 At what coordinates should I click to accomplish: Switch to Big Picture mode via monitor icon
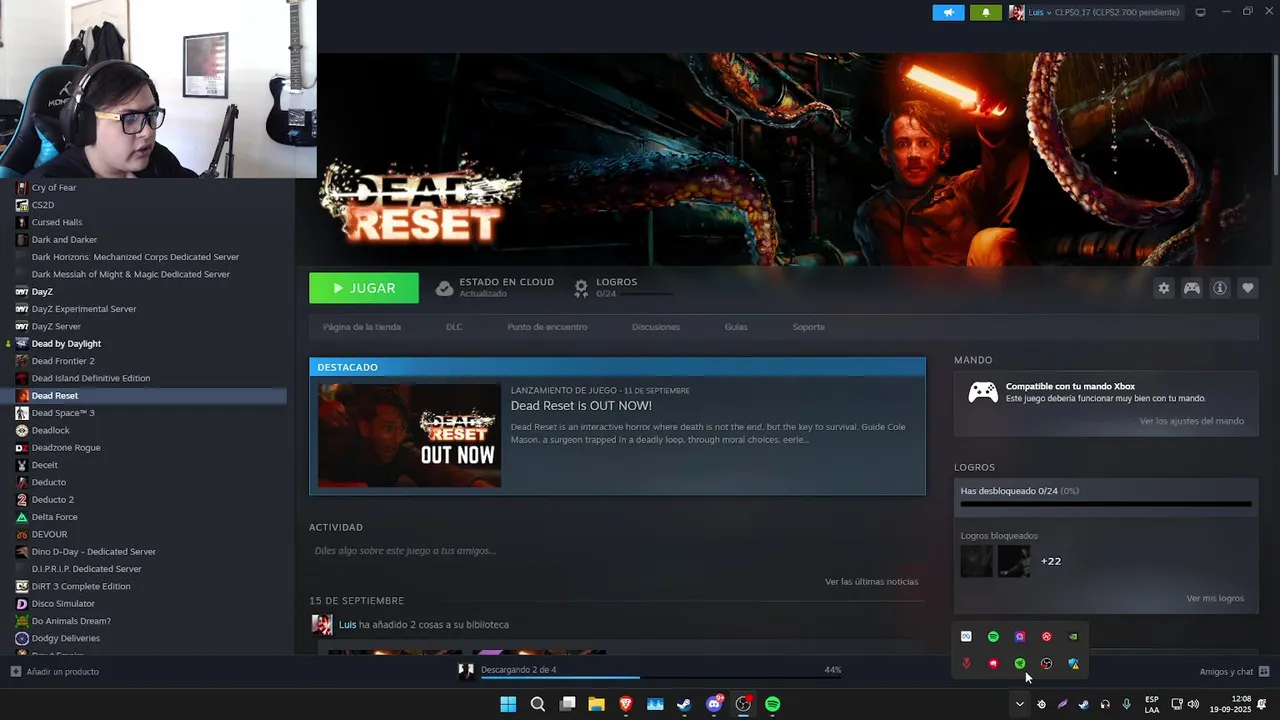[x=1200, y=12]
